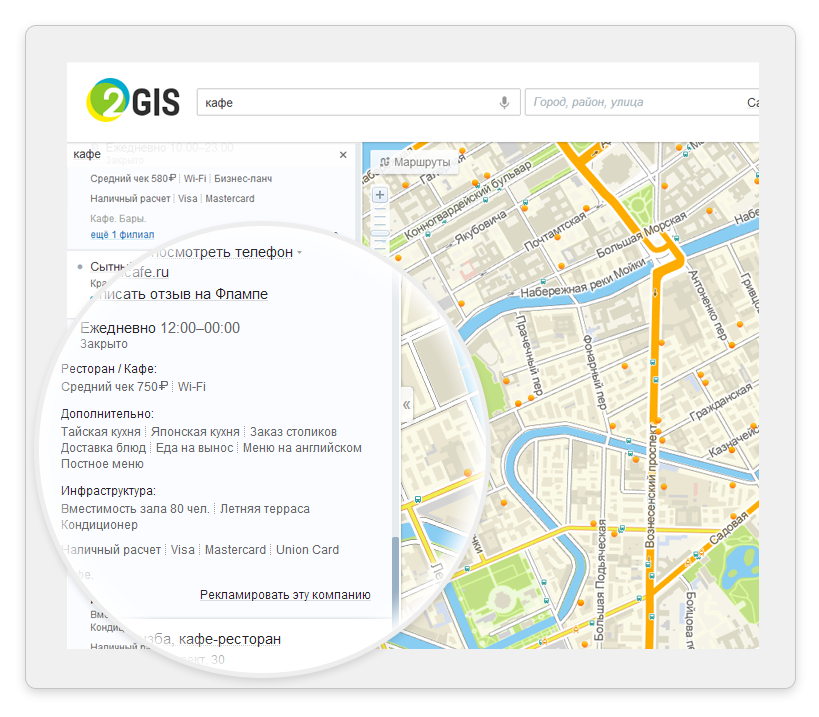Click the Антоненко пер street label
The image size is (819, 717).
[x=707, y=305]
